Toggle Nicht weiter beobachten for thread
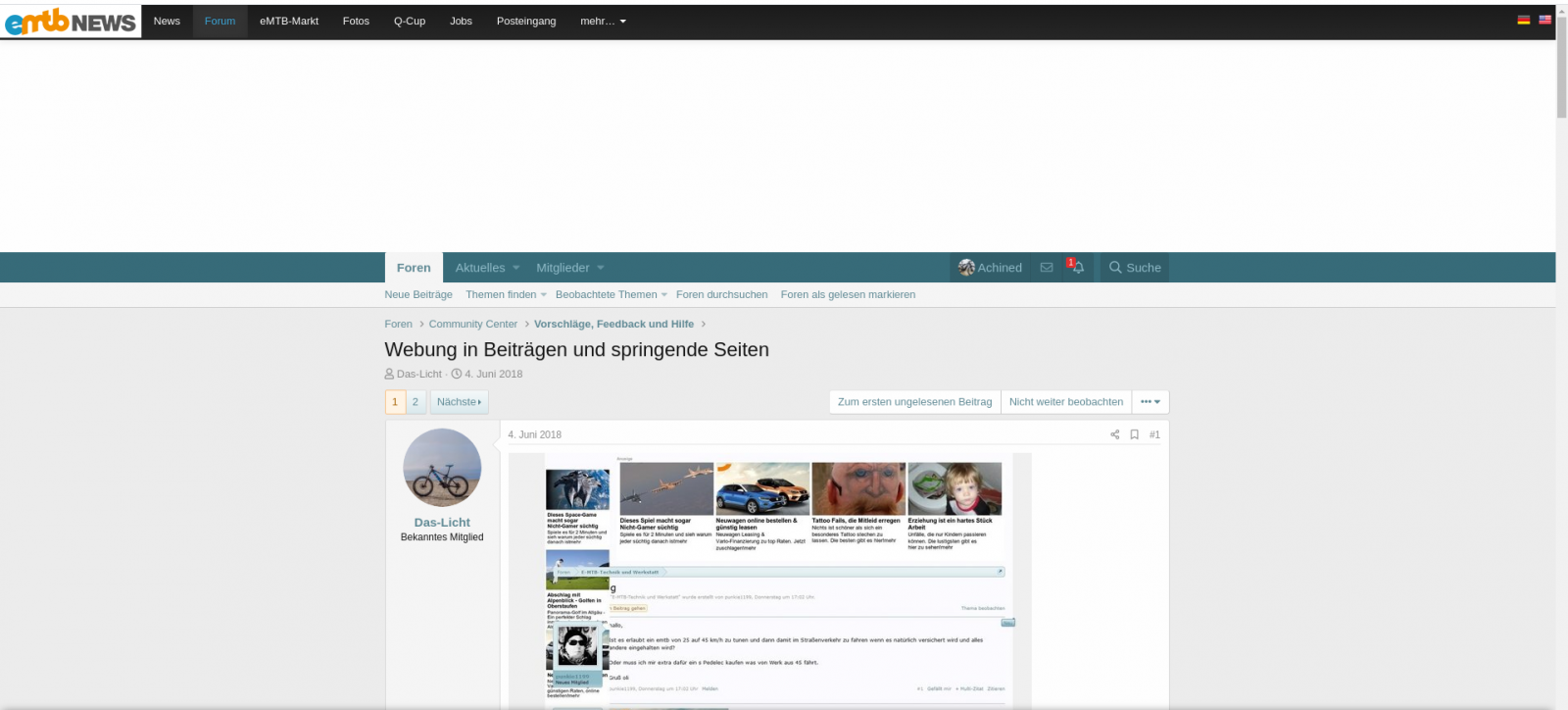The height and width of the screenshot is (710, 1568). click(x=1066, y=402)
